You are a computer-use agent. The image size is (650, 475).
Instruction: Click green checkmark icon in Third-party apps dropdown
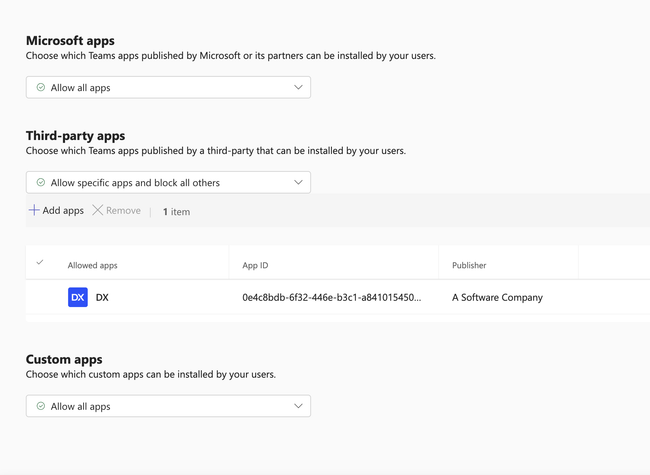[x=41, y=183]
